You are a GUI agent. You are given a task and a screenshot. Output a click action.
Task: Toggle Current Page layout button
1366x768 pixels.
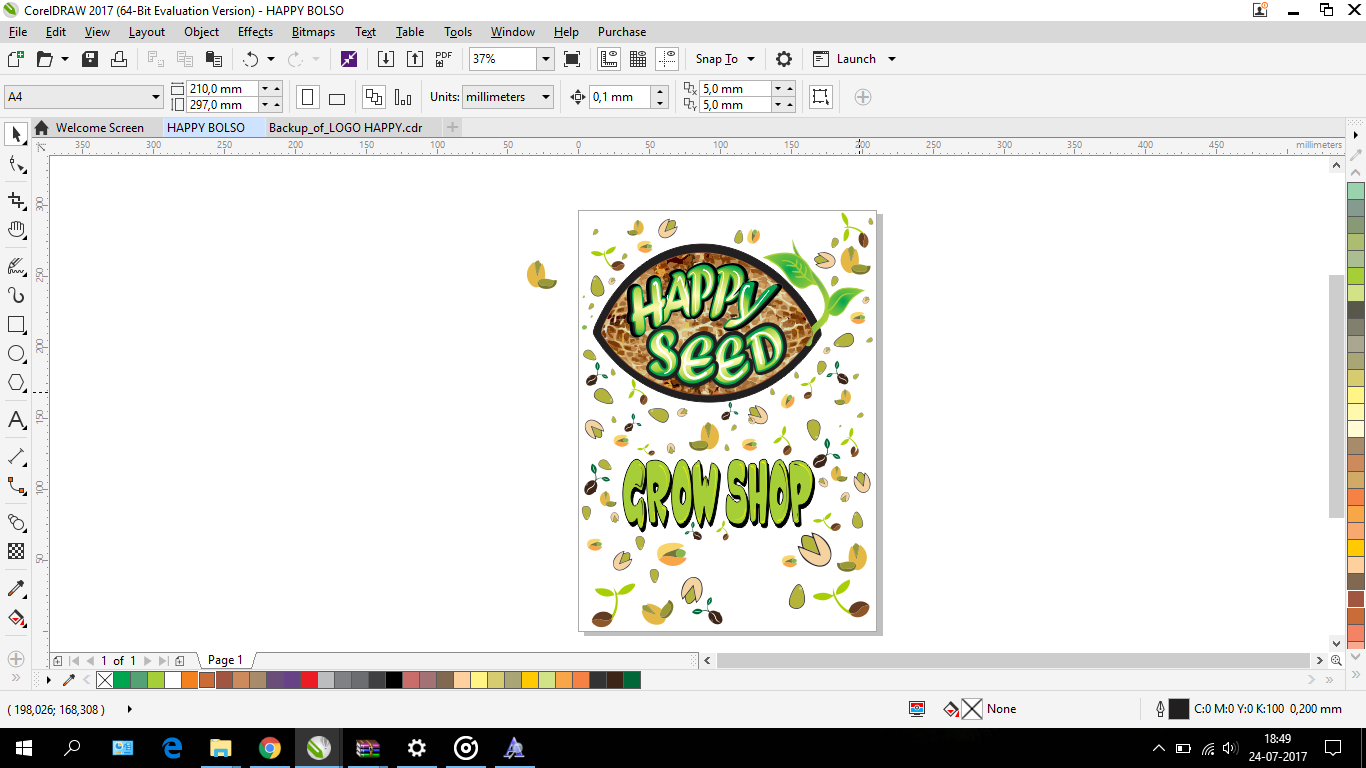point(403,97)
